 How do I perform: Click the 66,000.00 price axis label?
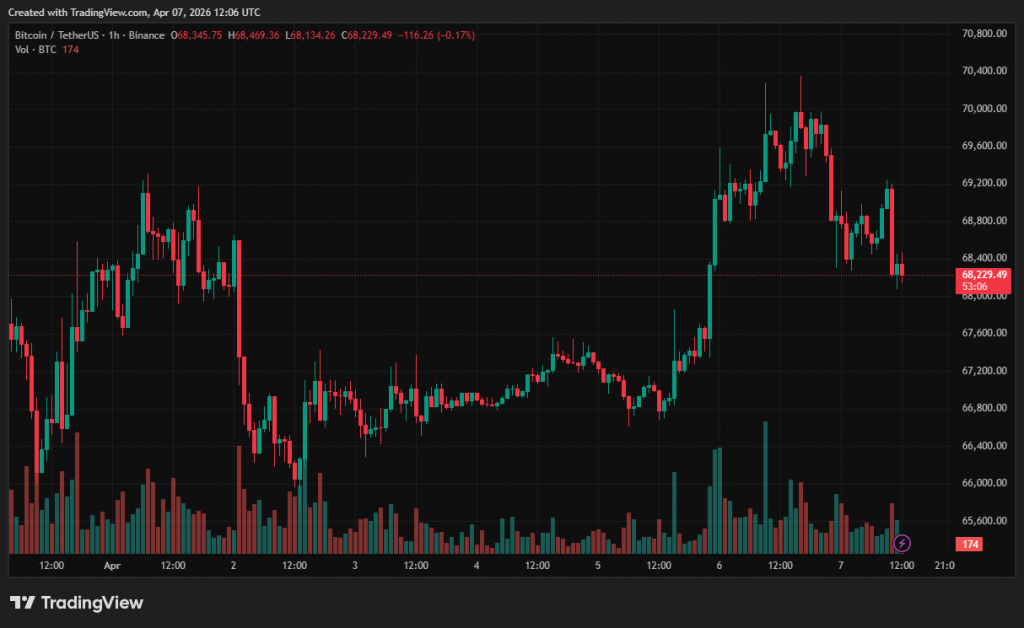click(x=983, y=483)
